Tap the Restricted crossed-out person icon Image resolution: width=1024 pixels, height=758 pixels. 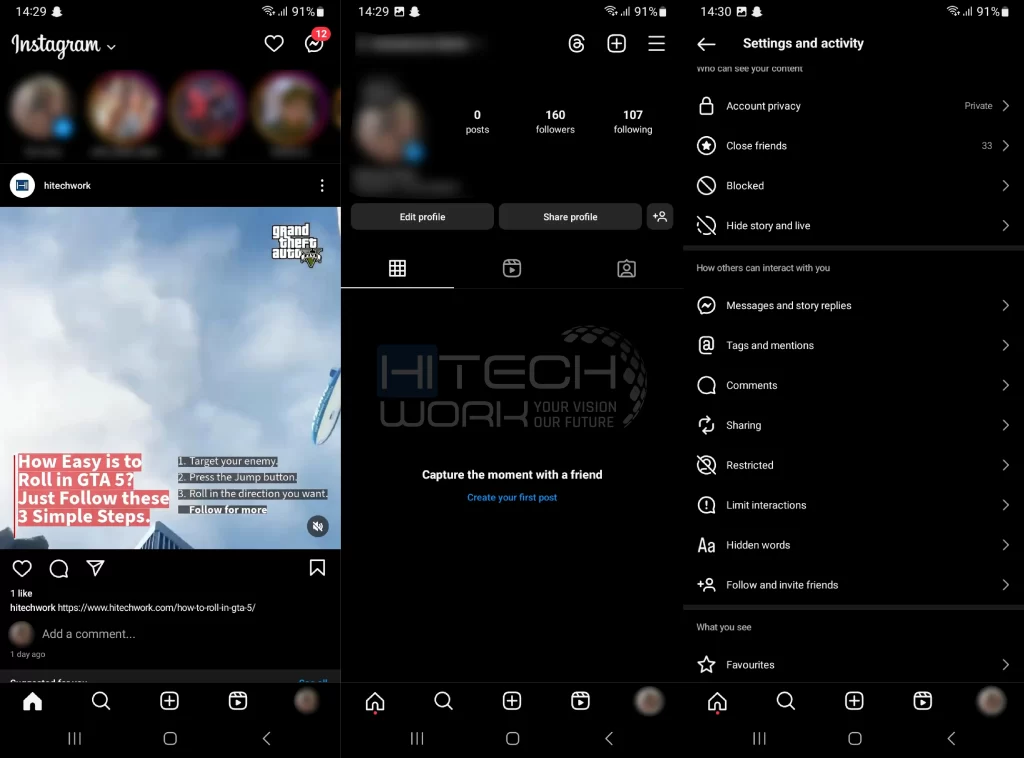(x=706, y=465)
